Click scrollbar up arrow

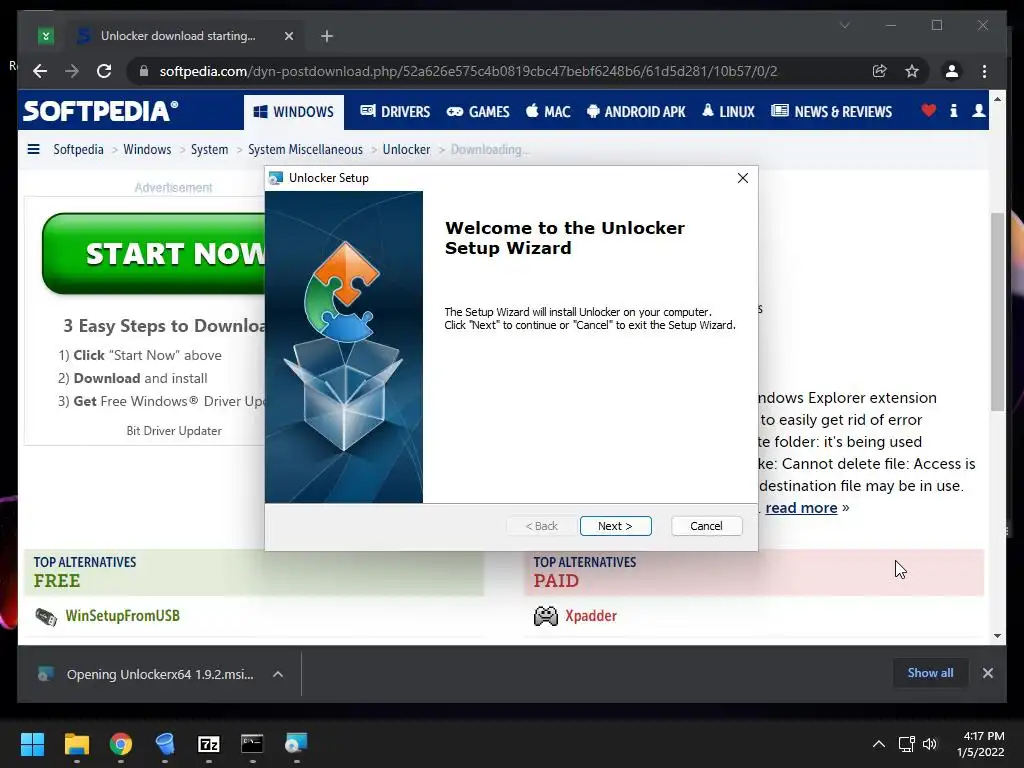(997, 99)
